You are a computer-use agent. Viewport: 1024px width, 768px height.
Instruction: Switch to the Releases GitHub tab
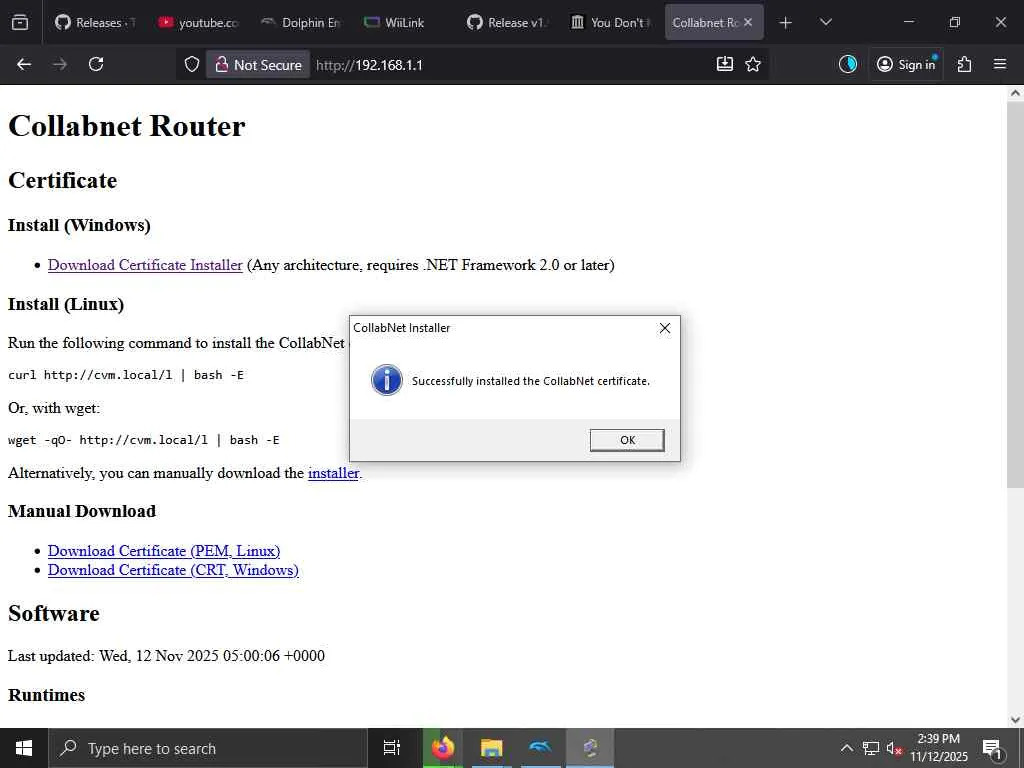95,22
